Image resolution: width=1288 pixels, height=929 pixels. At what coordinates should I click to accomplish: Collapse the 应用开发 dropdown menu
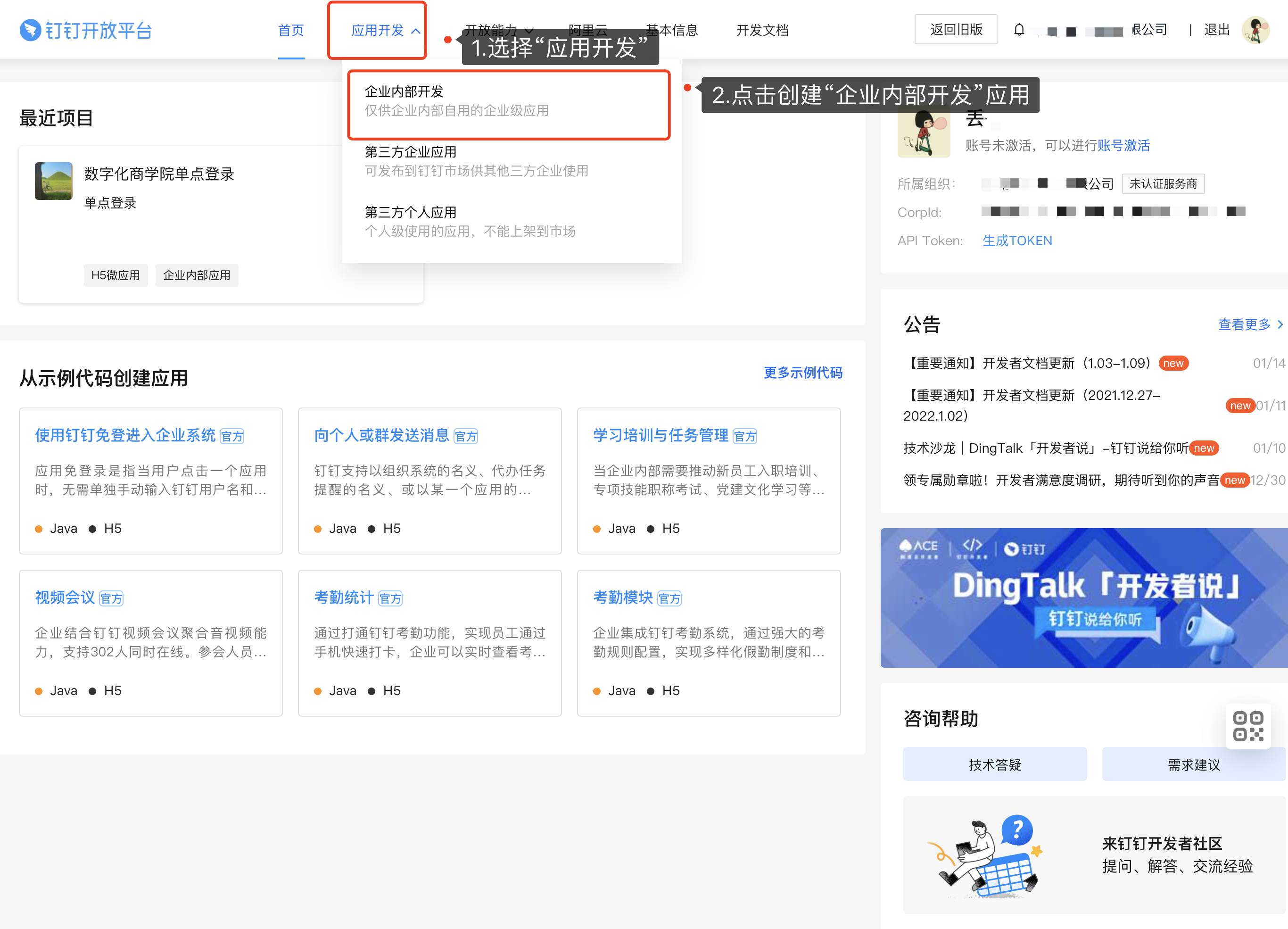point(416,31)
